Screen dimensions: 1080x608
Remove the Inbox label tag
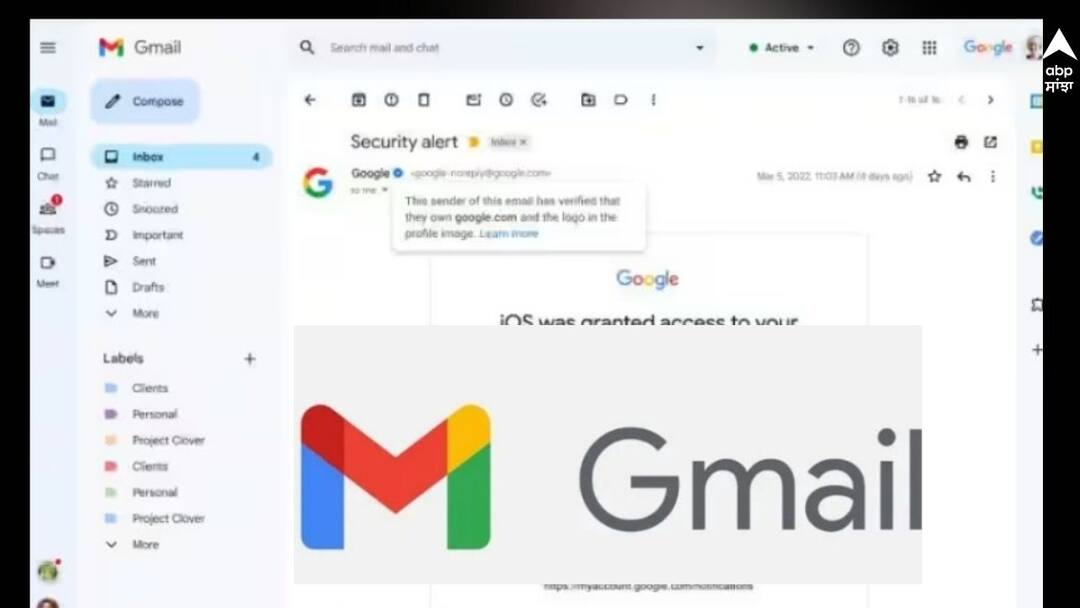[x=523, y=142]
